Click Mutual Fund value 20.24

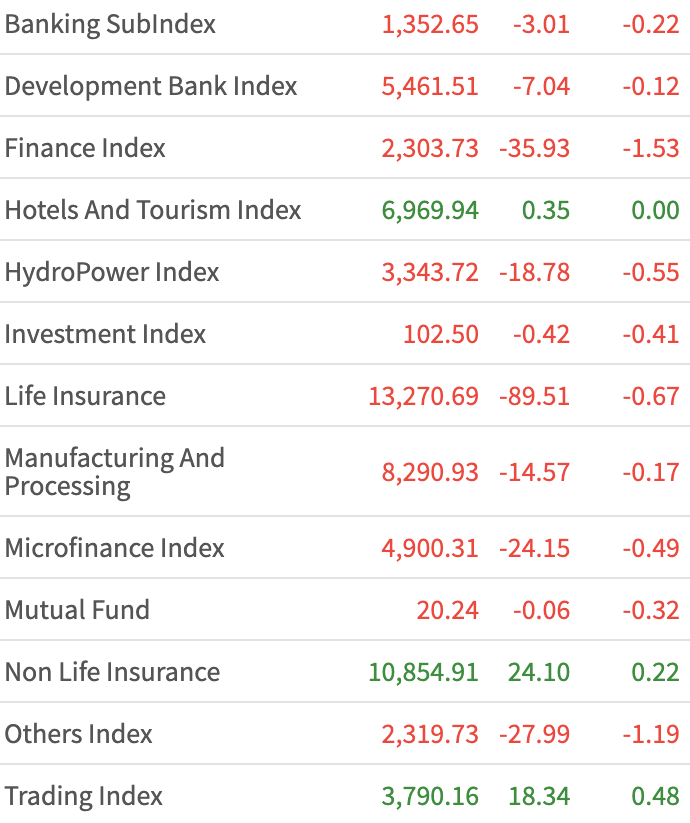(448, 610)
